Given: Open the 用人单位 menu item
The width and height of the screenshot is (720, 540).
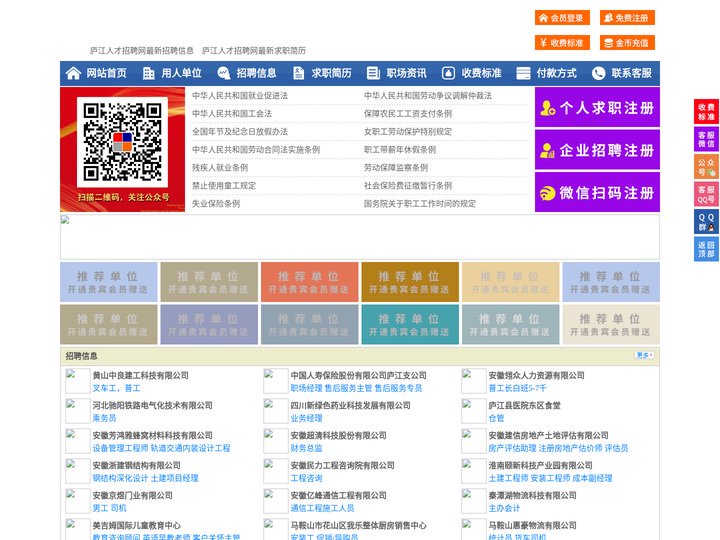Looking at the screenshot, I should click(181, 73).
